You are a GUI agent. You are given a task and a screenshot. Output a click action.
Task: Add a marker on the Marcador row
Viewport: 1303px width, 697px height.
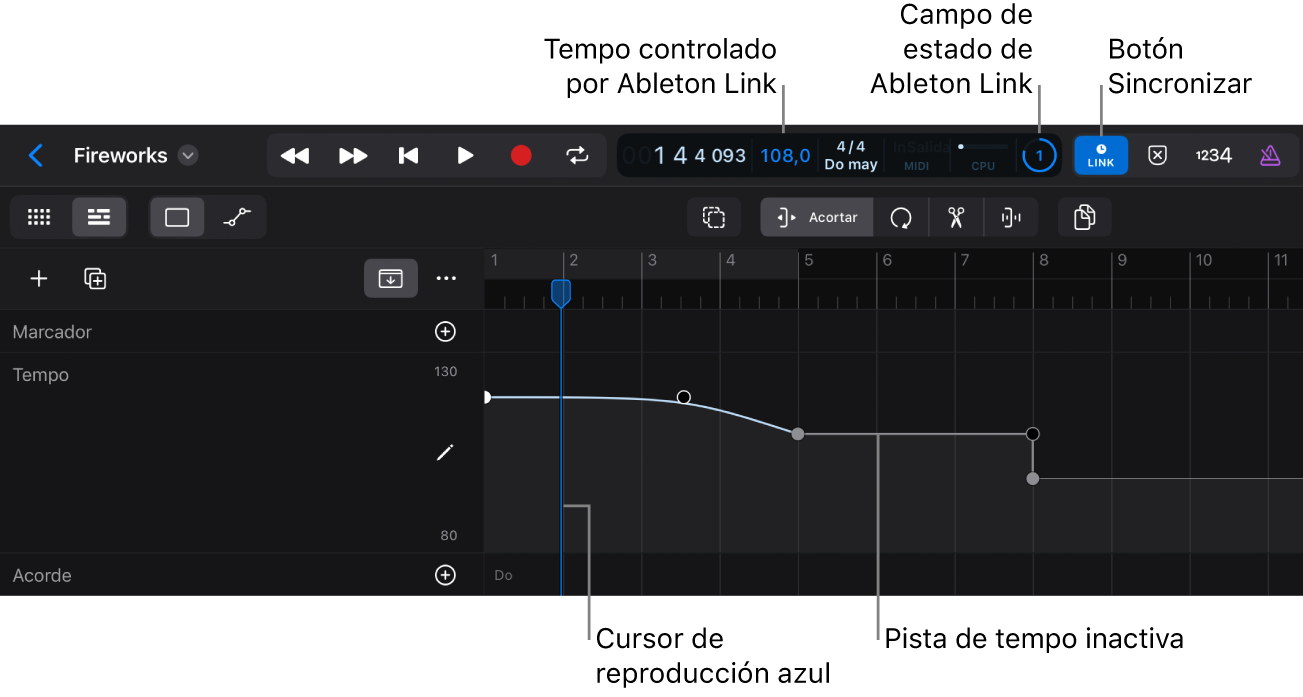click(x=445, y=331)
